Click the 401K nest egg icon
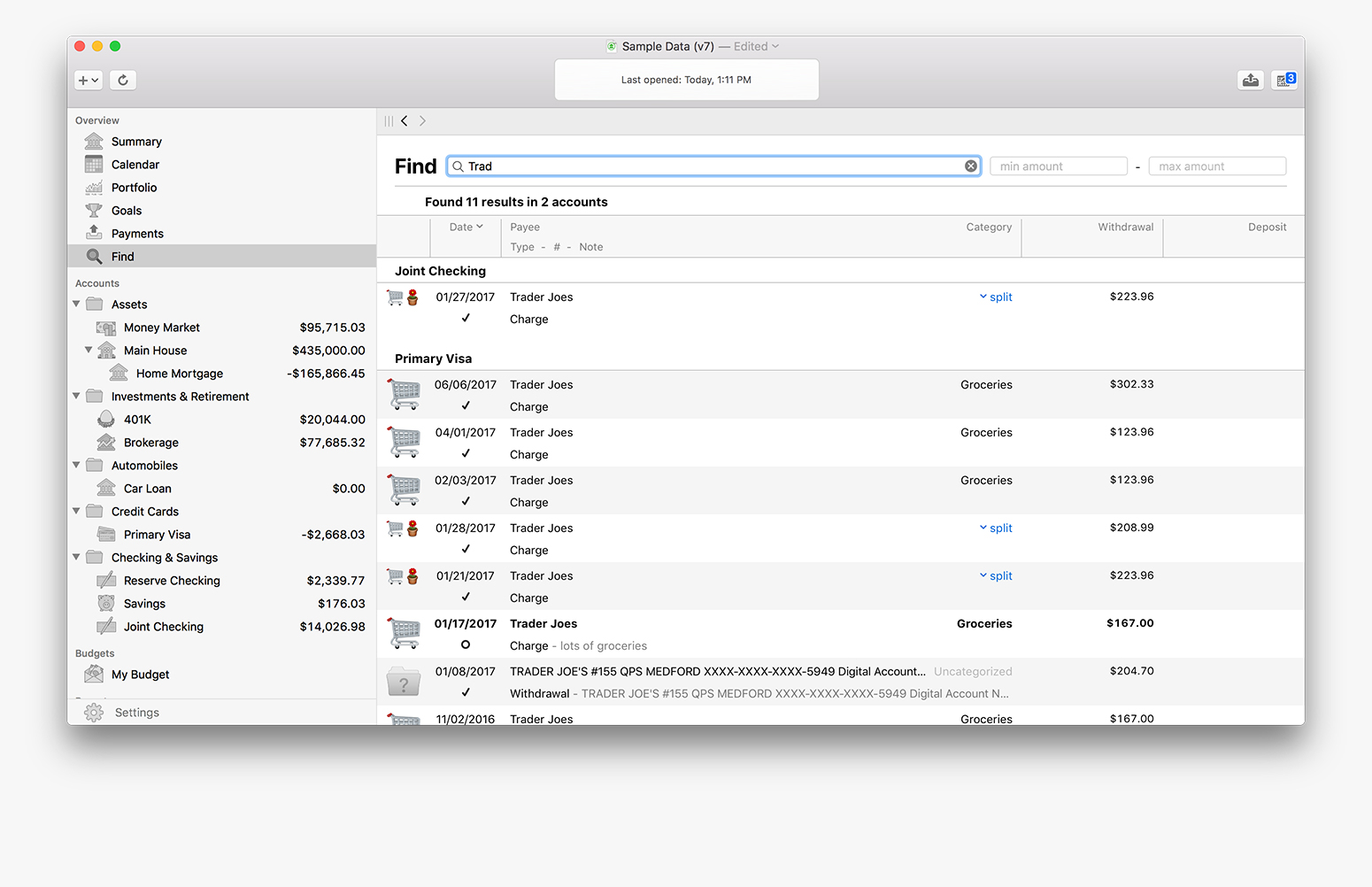The width and height of the screenshot is (1372, 887). click(106, 420)
